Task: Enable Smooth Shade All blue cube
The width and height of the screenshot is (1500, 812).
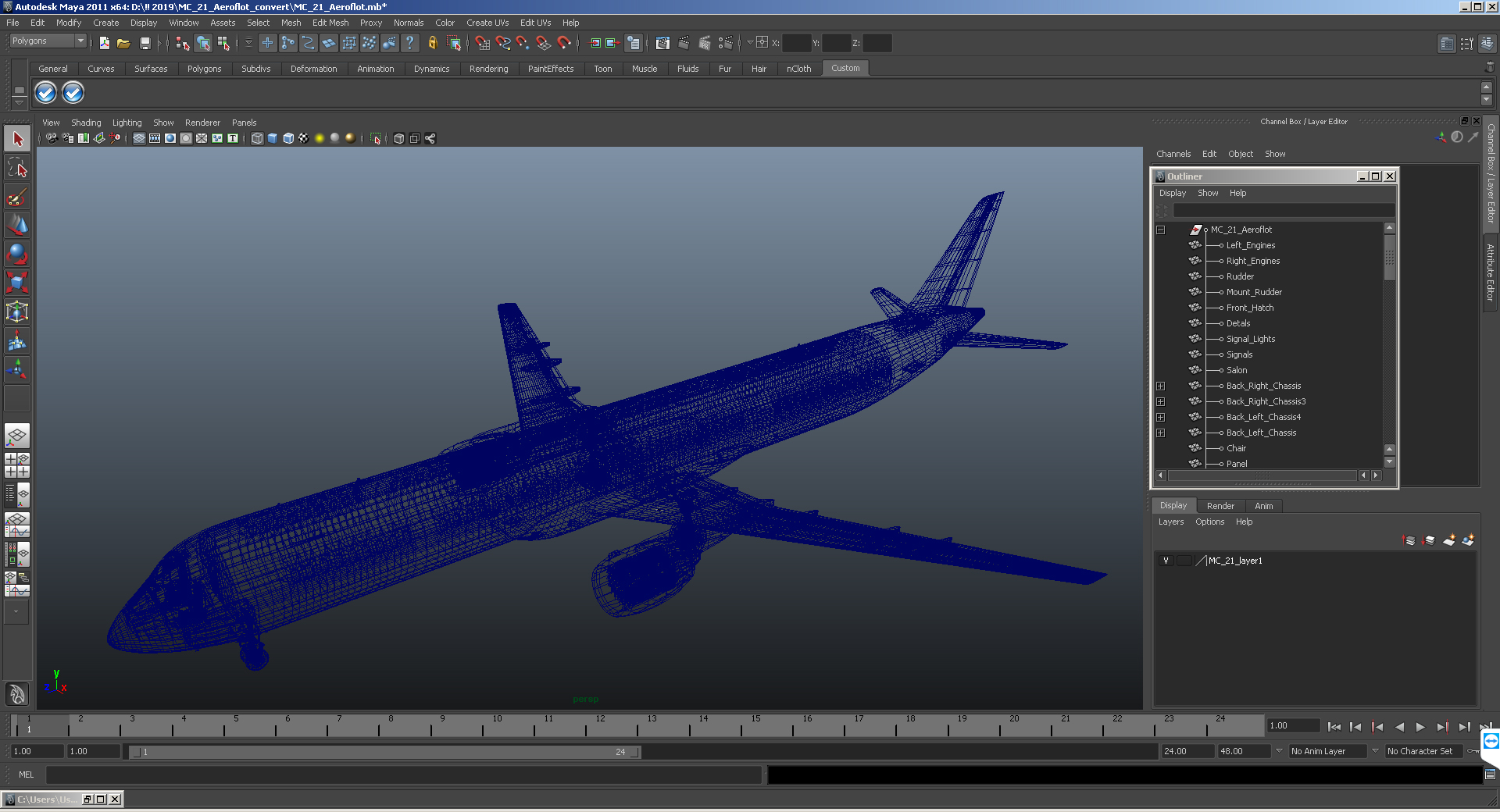Action: tap(273, 138)
